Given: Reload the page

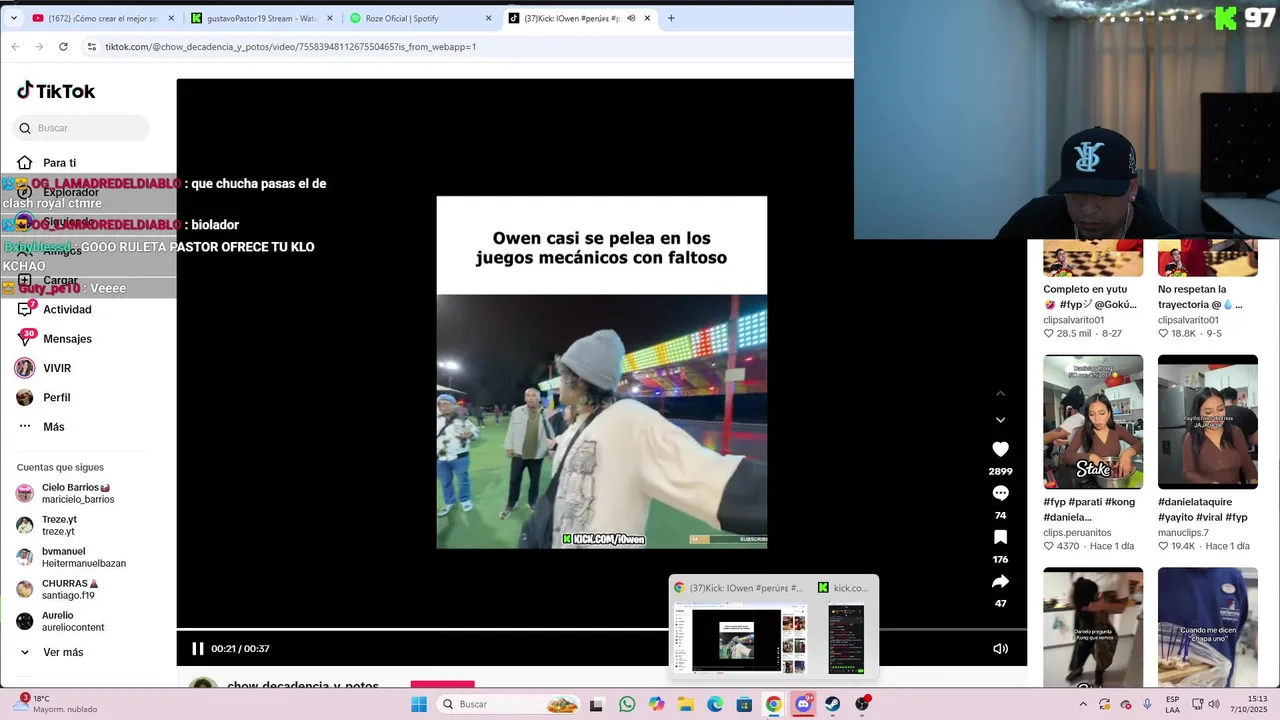Looking at the screenshot, I should point(63,46).
